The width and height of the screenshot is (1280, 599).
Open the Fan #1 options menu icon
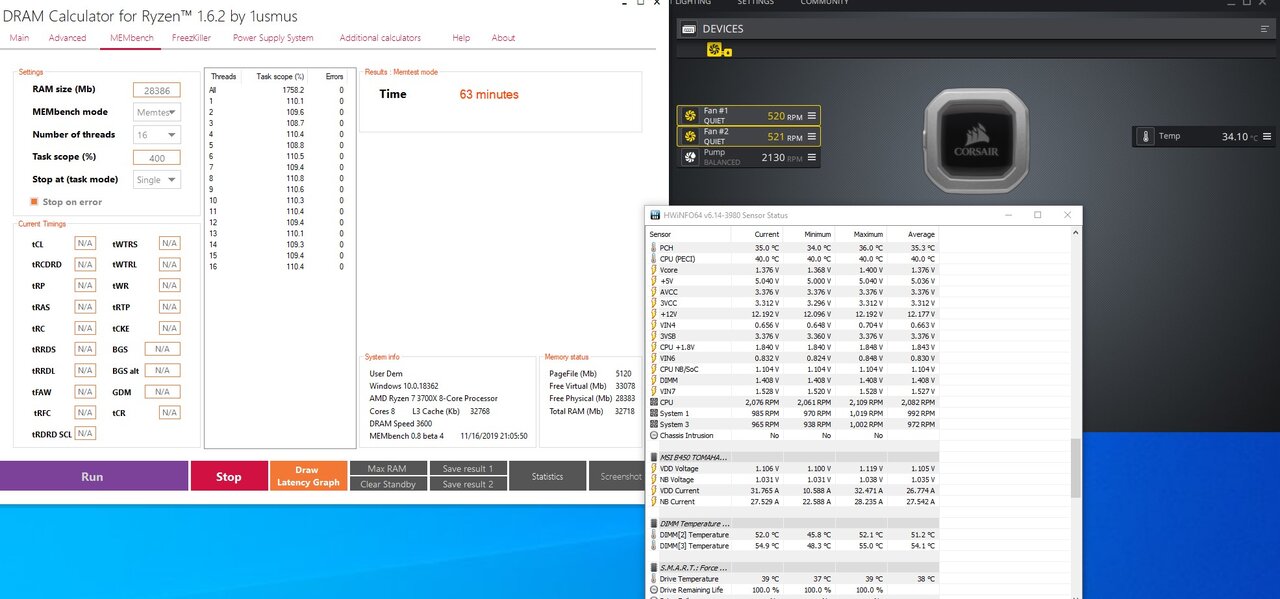coord(812,116)
